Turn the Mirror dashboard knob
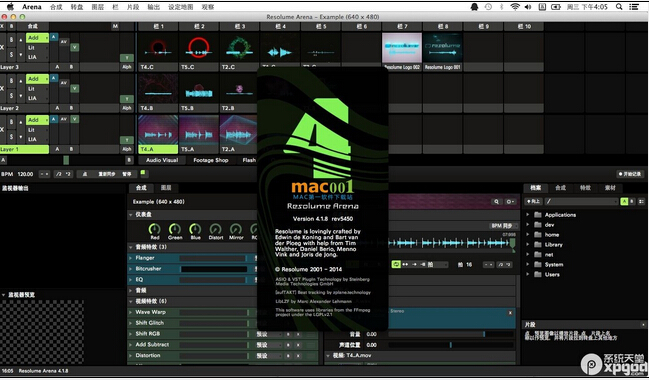 tap(236, 228)
